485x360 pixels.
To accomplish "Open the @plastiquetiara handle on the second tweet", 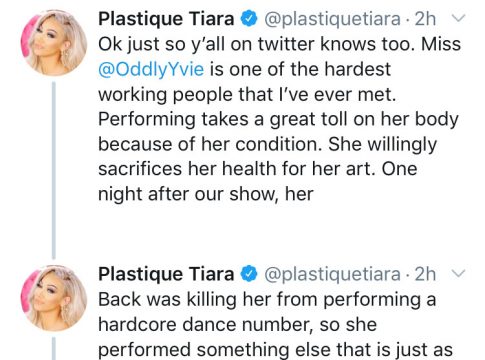I will point(332,274).
